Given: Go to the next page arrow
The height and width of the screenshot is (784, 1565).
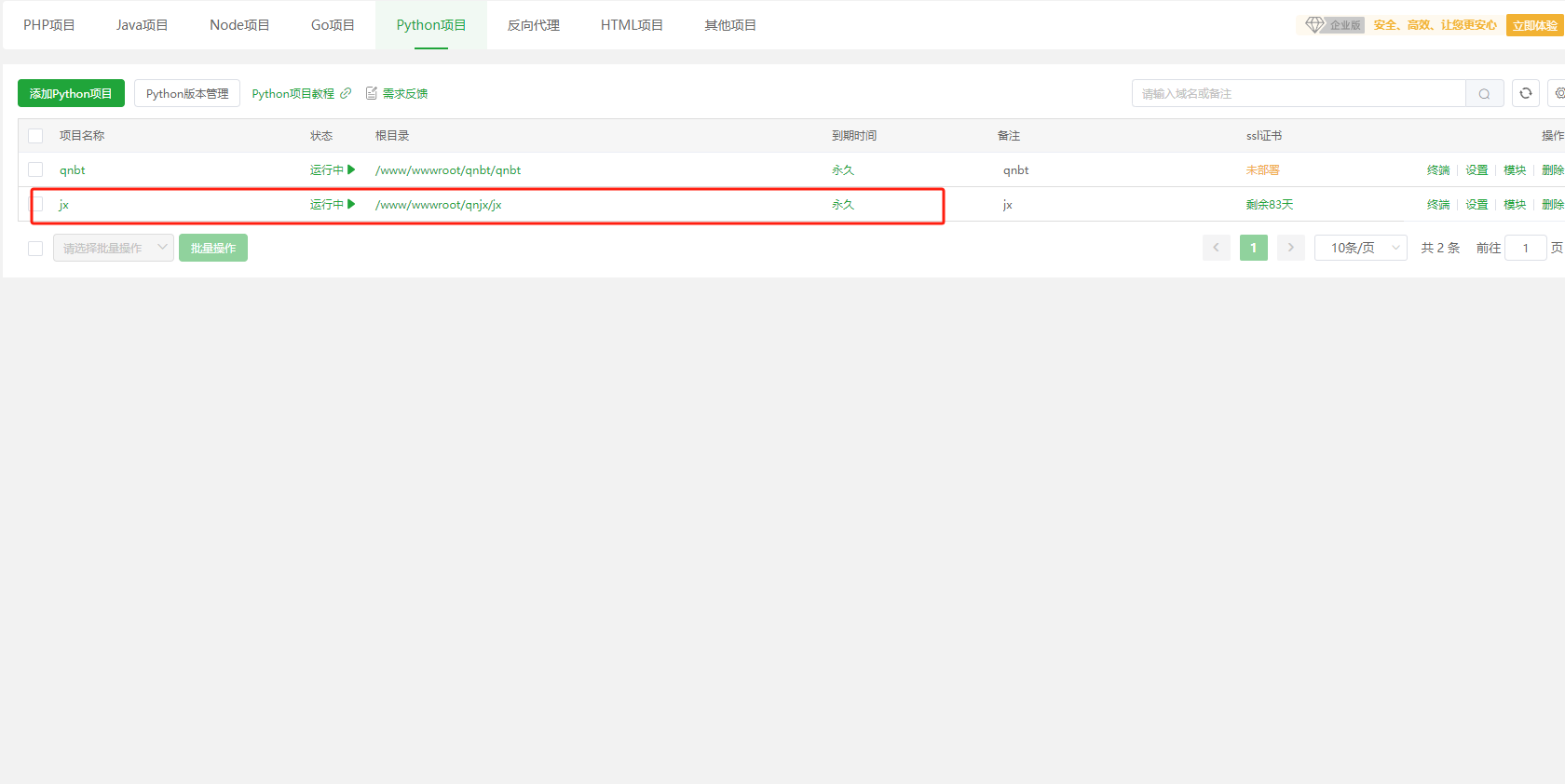Looking at the screenshot, I should [x=1290, y=248].
